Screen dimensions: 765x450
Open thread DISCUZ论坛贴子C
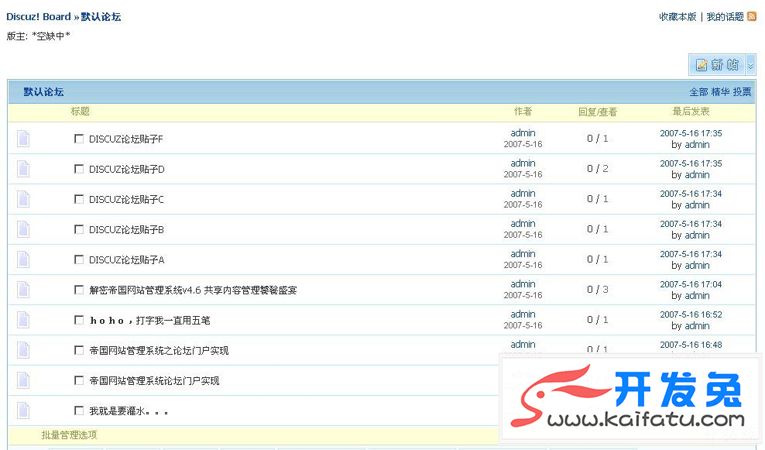click(126, 200)
